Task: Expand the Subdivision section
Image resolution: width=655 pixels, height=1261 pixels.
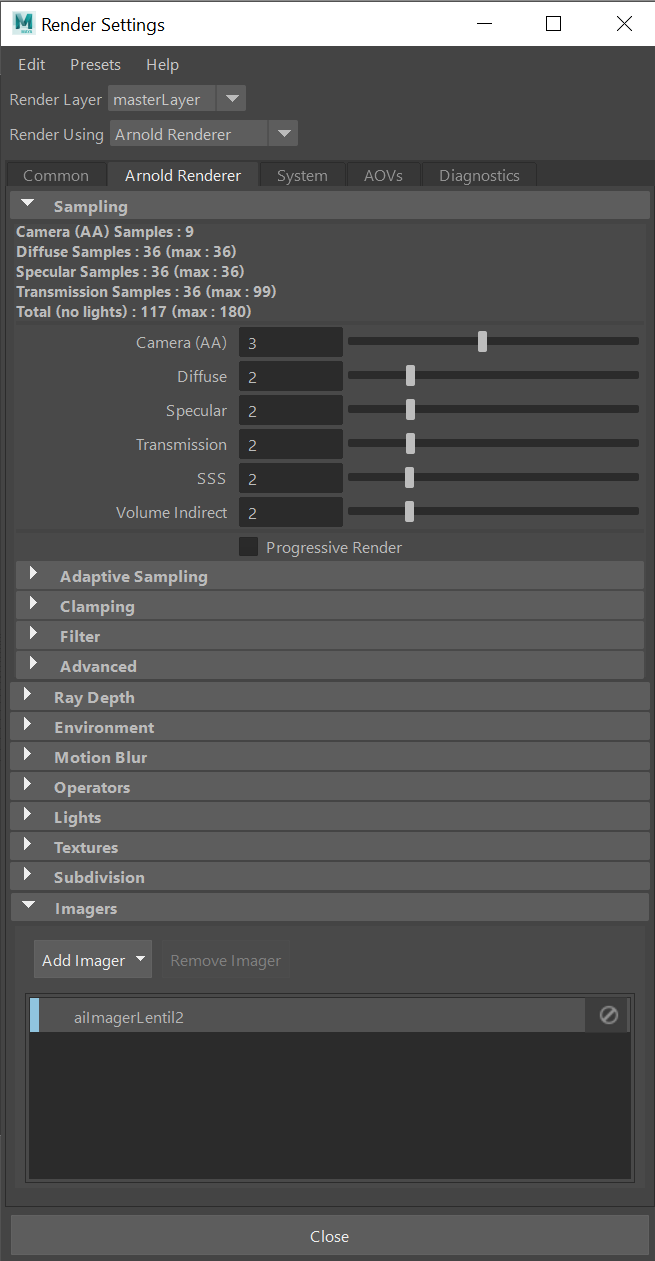Action: [x=330, y=877]
